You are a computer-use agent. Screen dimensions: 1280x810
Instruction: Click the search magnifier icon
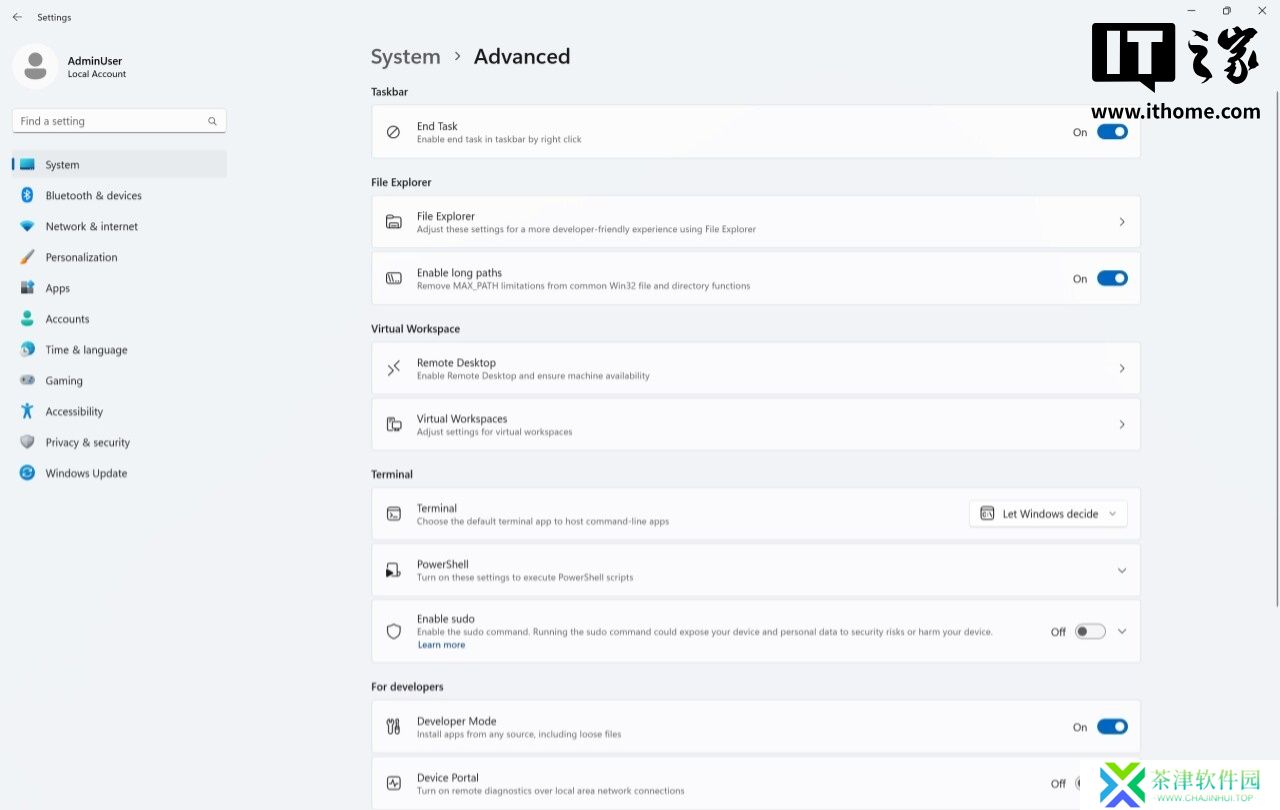(212, 121)
